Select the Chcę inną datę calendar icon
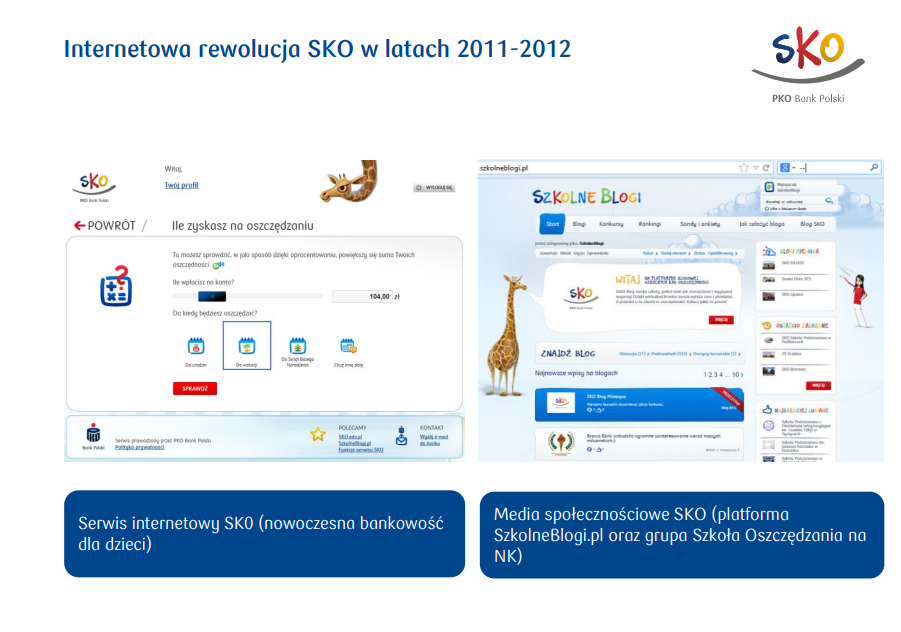 (x=348, y=346)
